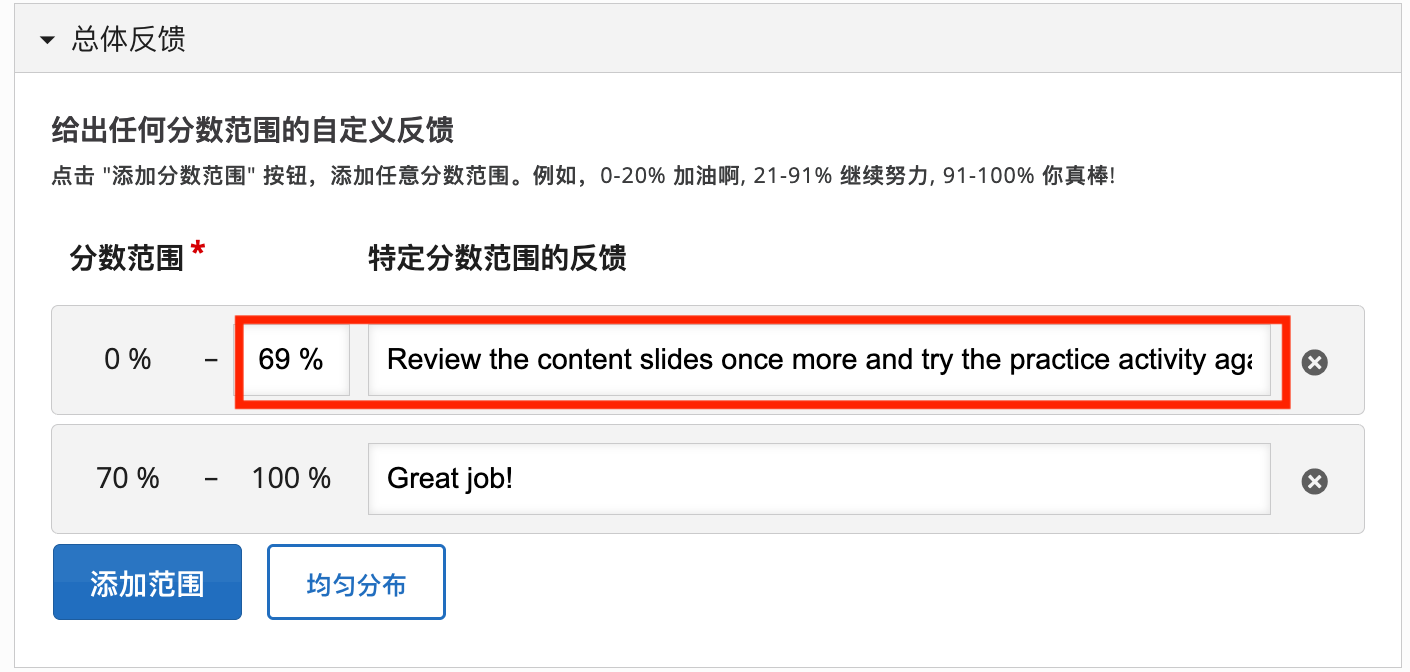Click the 'Great job!' feedback field

tap(818, 479)
